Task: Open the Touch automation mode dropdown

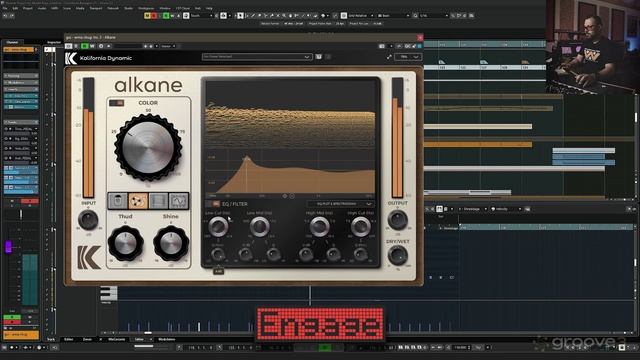Action: tap(202, 16)
